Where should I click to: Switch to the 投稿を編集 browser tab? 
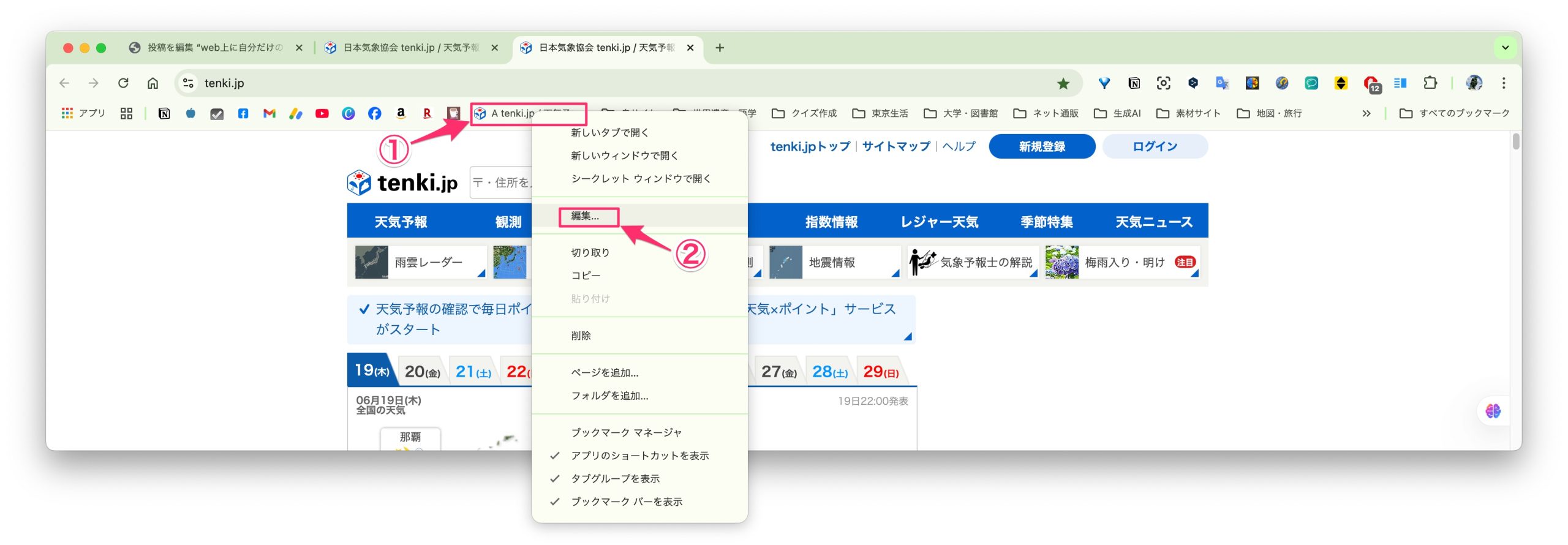214,47
